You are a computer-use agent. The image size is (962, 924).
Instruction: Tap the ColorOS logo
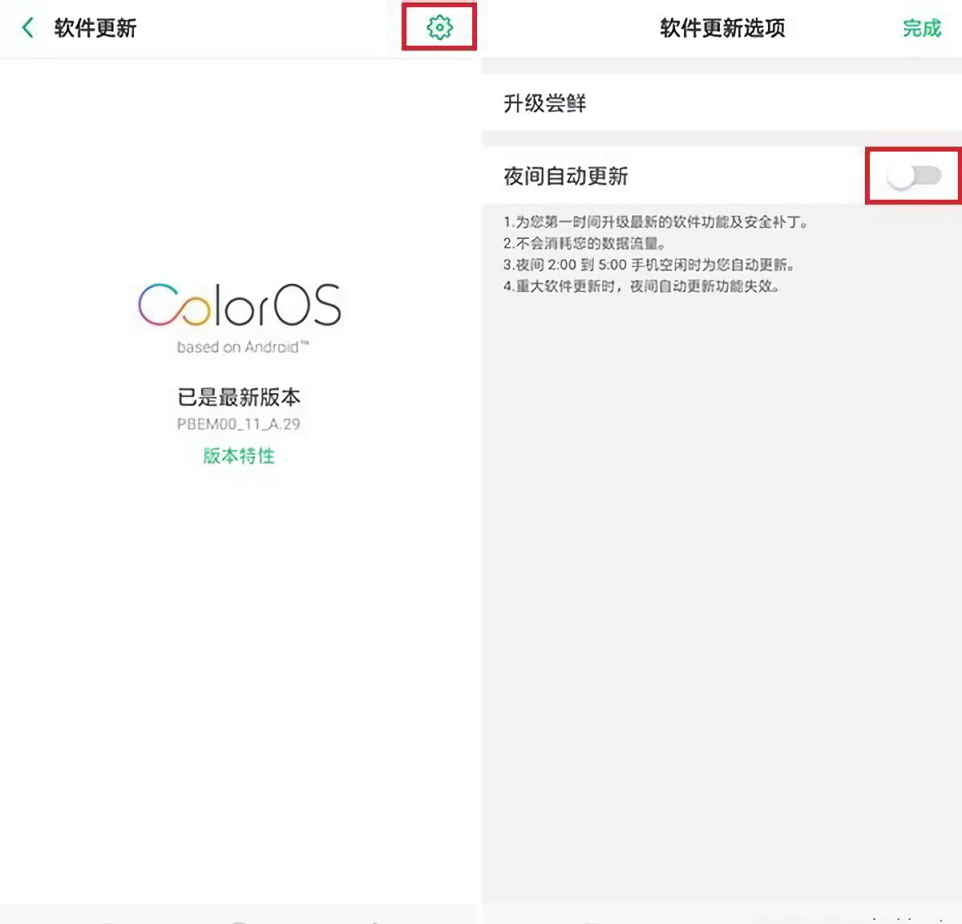pyautogui.click(x=239, y=305)
